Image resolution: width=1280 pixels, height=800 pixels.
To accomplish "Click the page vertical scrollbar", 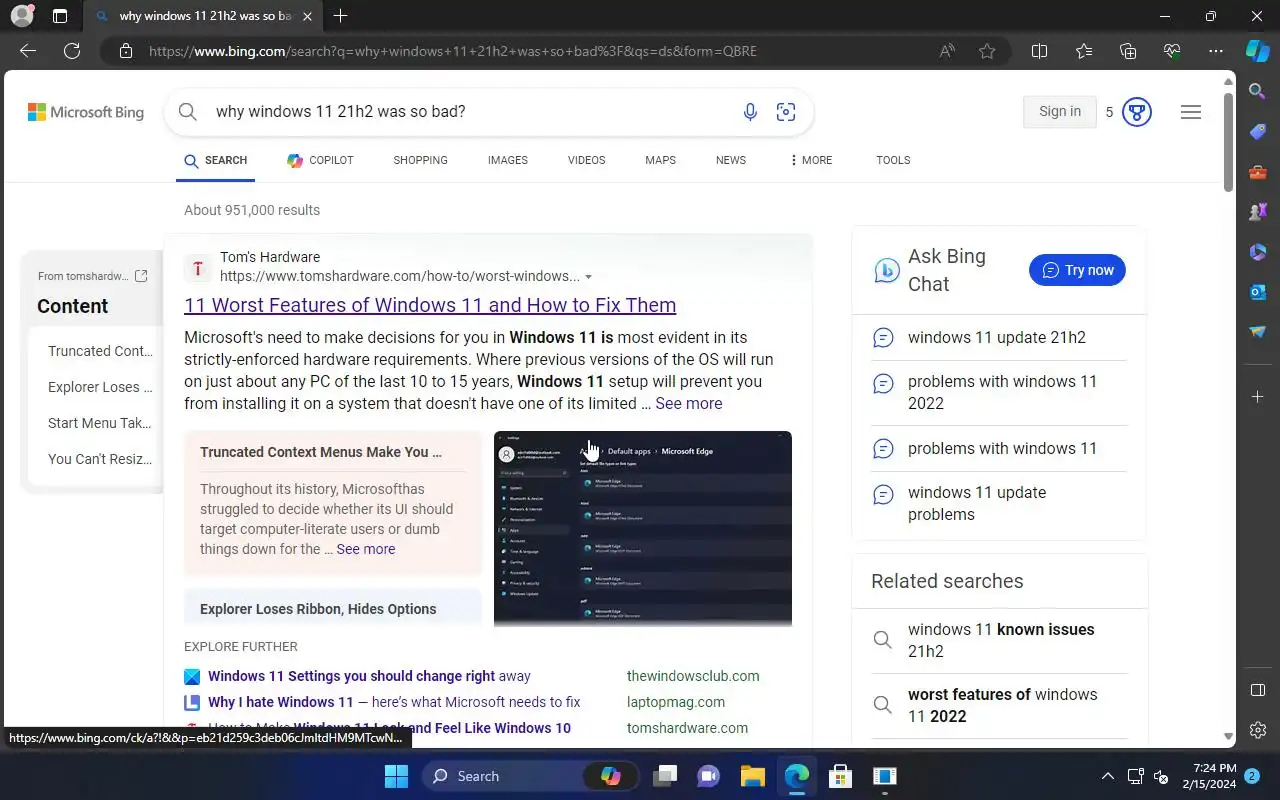I will pyautogui.click(x=1229, y=143).
